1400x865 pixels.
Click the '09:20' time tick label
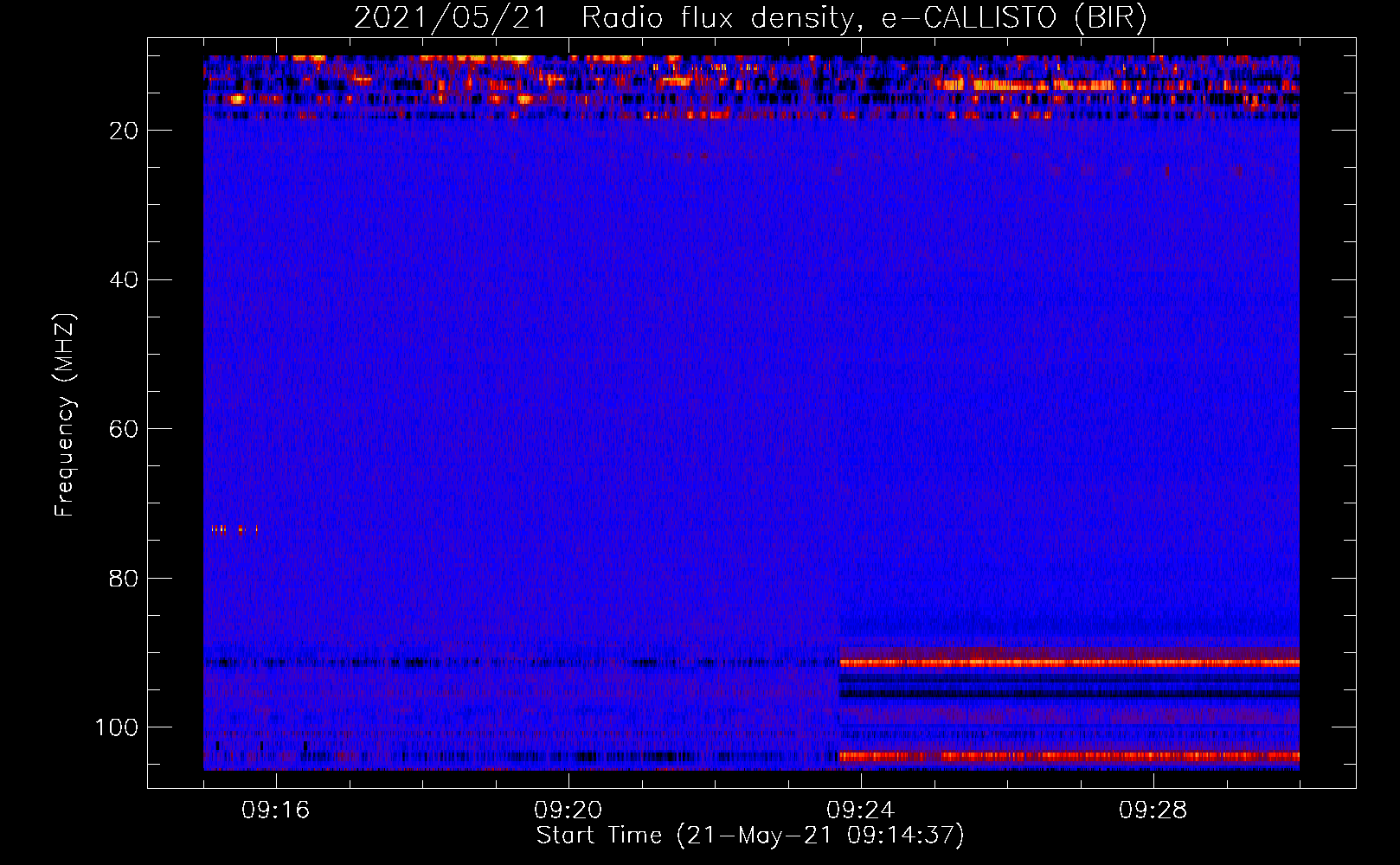(x=568, y=811)
